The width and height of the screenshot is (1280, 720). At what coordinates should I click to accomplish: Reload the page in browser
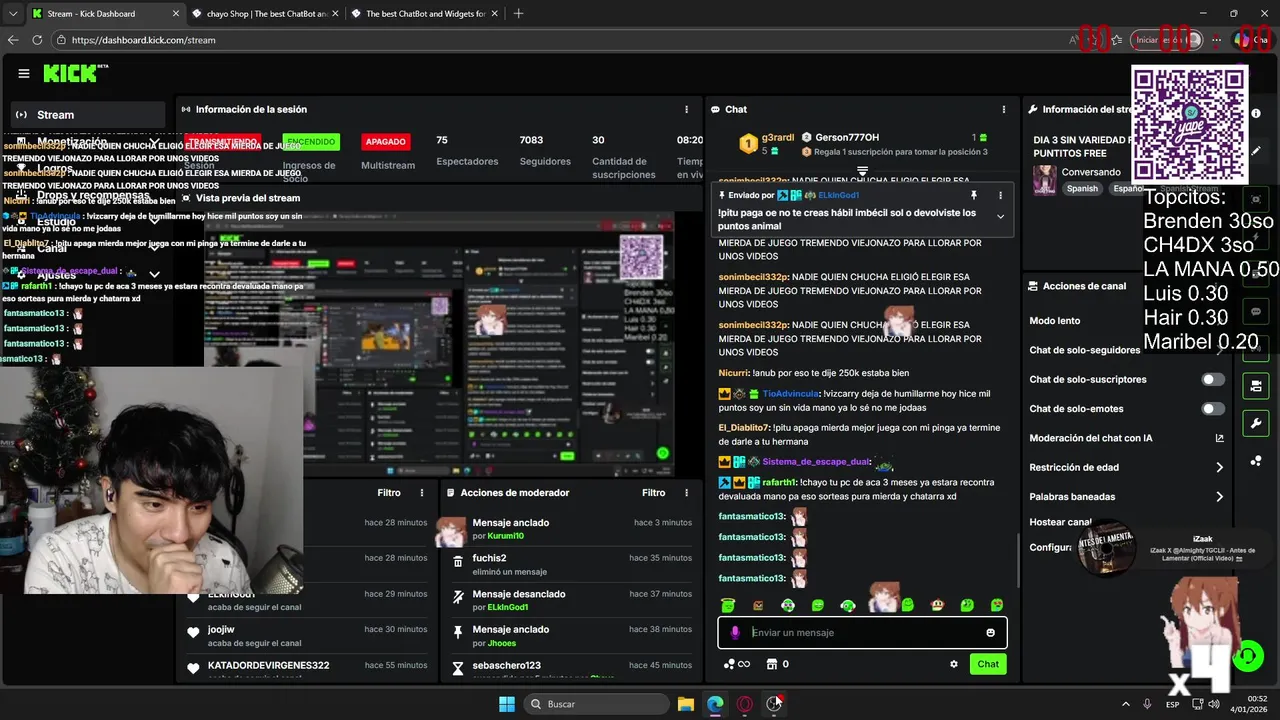(37, 40)
